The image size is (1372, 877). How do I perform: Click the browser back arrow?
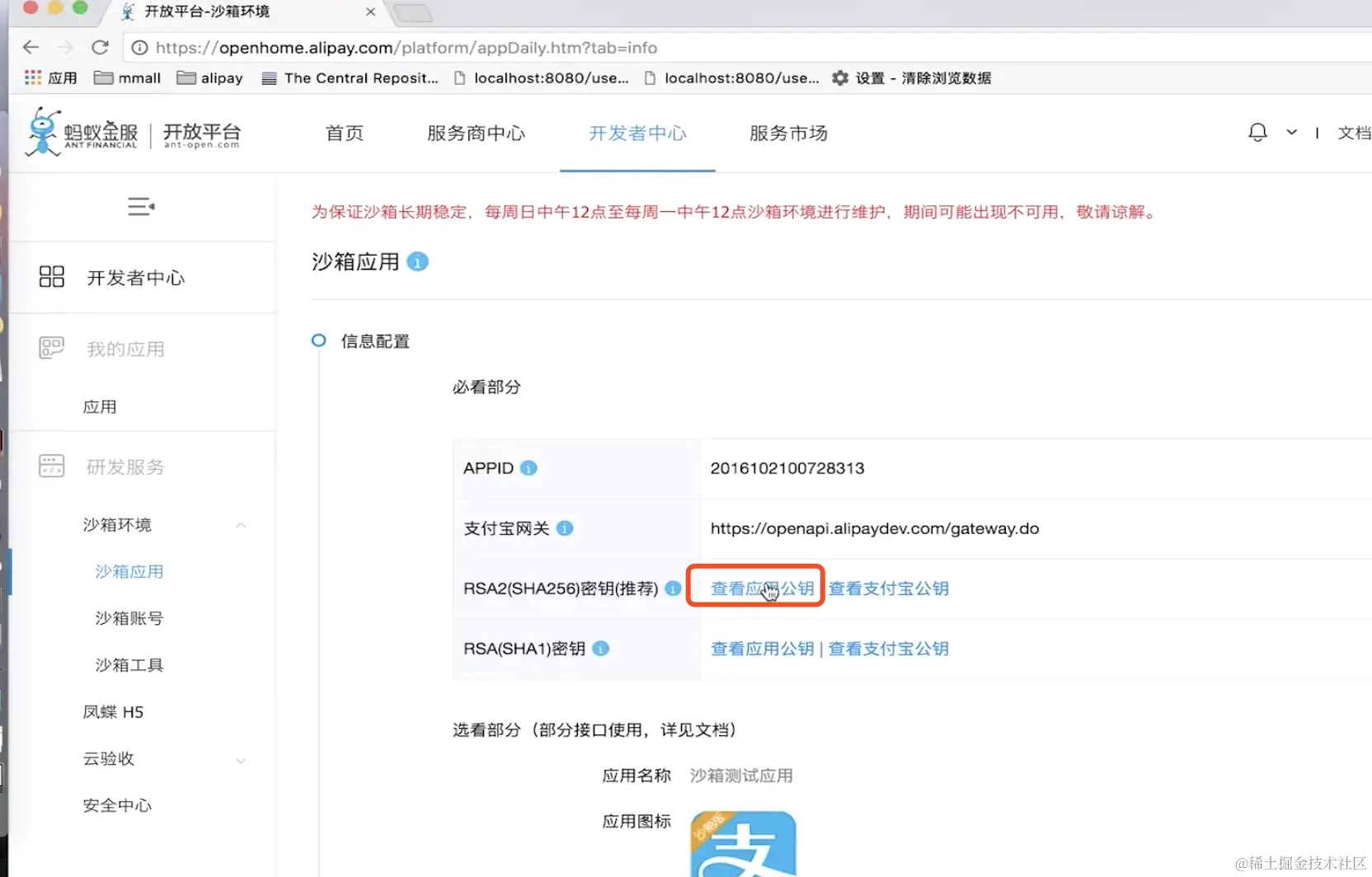pos(31,47)
